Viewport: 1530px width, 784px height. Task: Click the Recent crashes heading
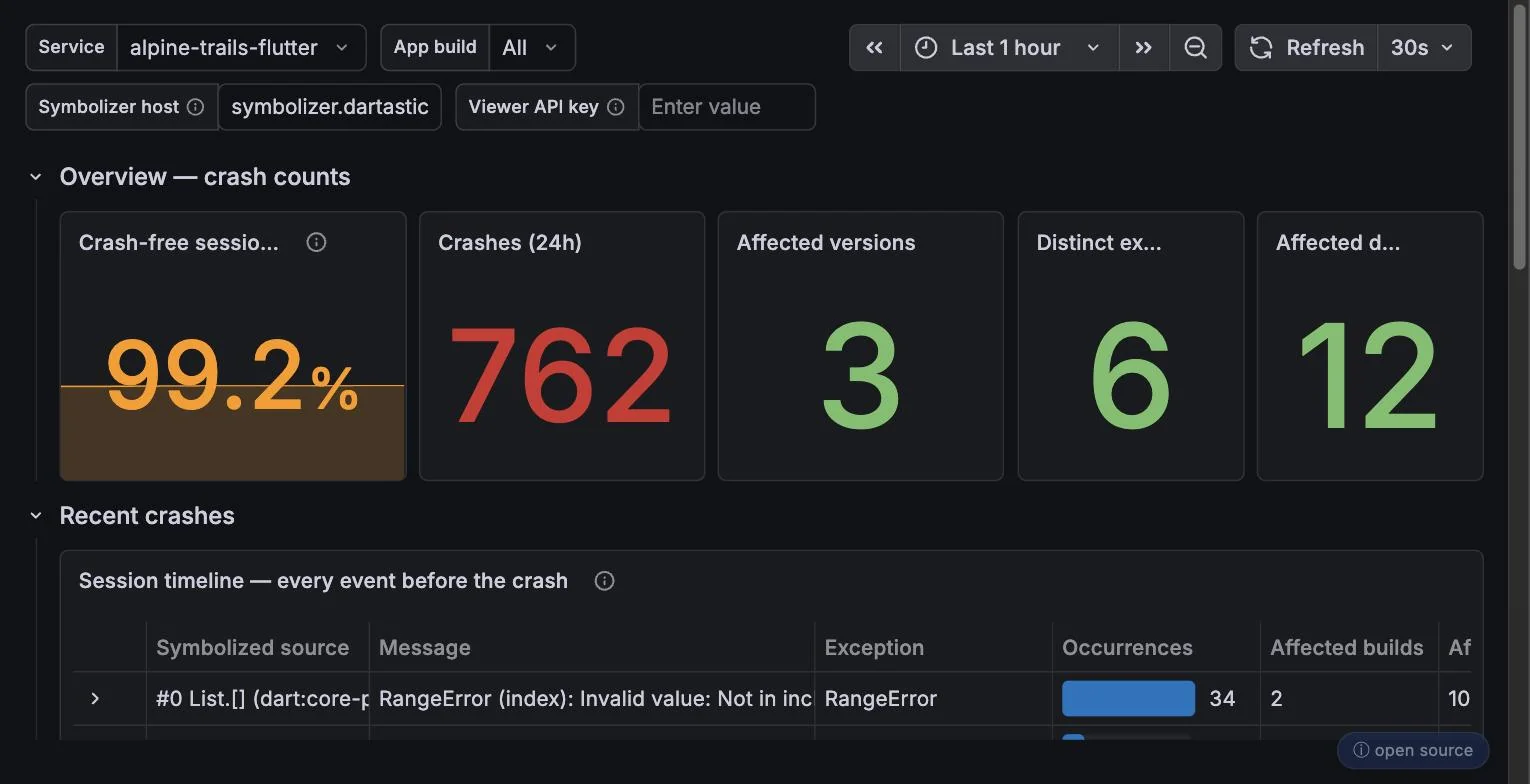147,516
